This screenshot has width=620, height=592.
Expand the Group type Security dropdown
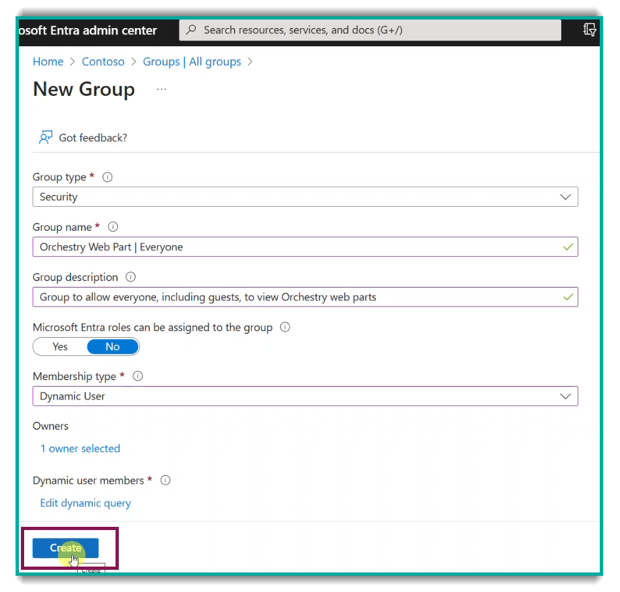coord(305,197)
